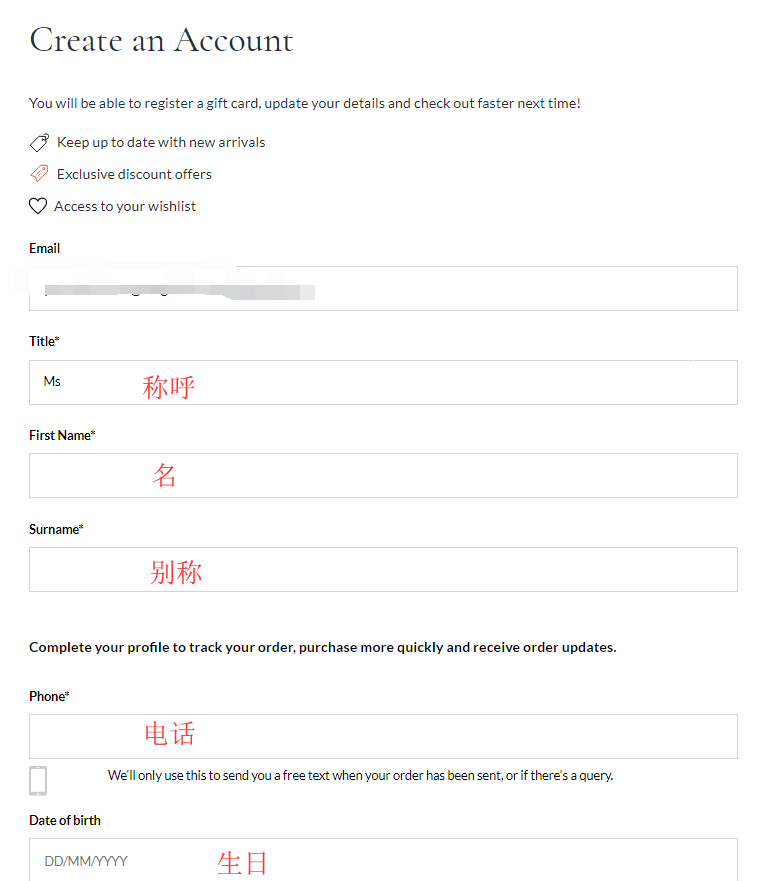This screenshot has width=779, height=881.
Task: Focus the DD/MM/YYYY date of birth field
Action: pyautogui.click(x=383, y=860)
